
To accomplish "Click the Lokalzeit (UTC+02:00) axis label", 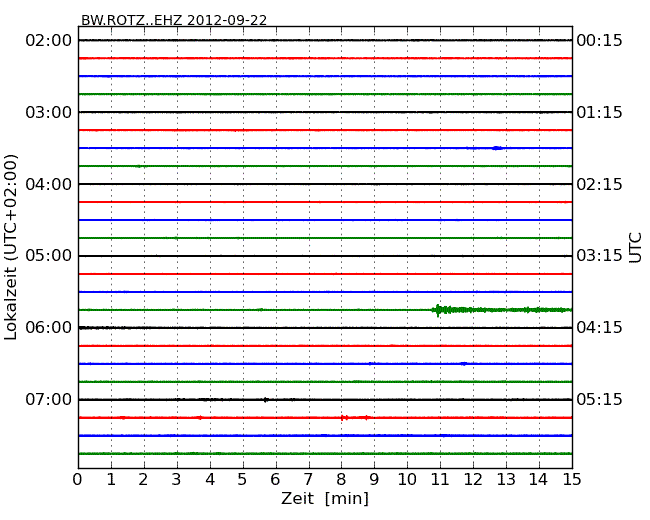I will pyautogui.click(x=11, y=247).
